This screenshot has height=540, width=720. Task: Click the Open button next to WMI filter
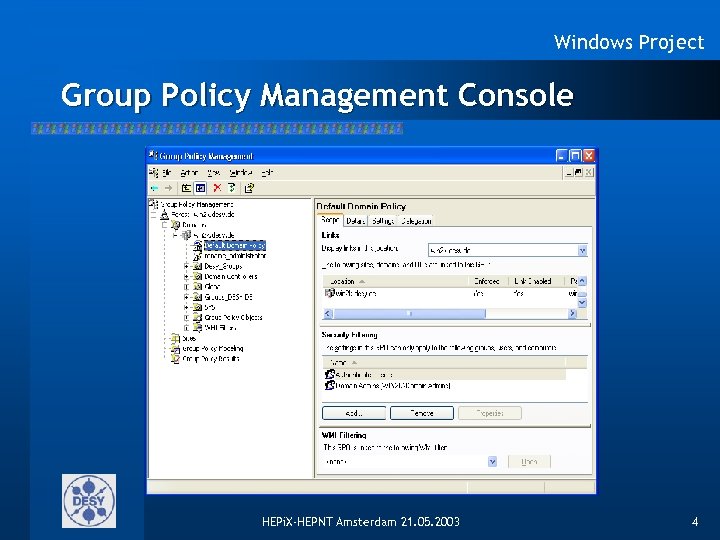(x=529, y=461)
